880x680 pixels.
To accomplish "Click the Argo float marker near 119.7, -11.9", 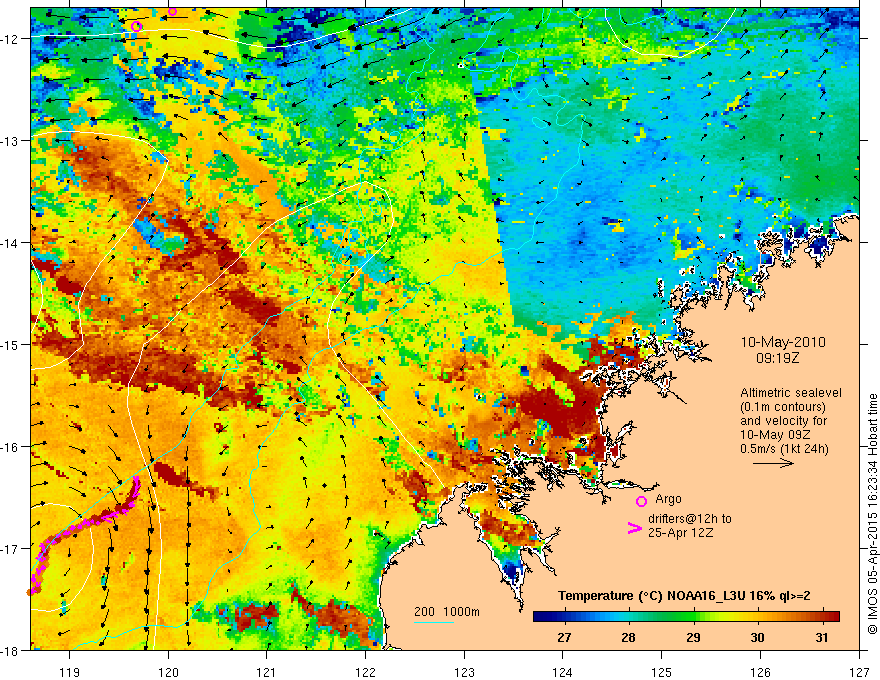I will pyautogui.click(x=136, y=26).
